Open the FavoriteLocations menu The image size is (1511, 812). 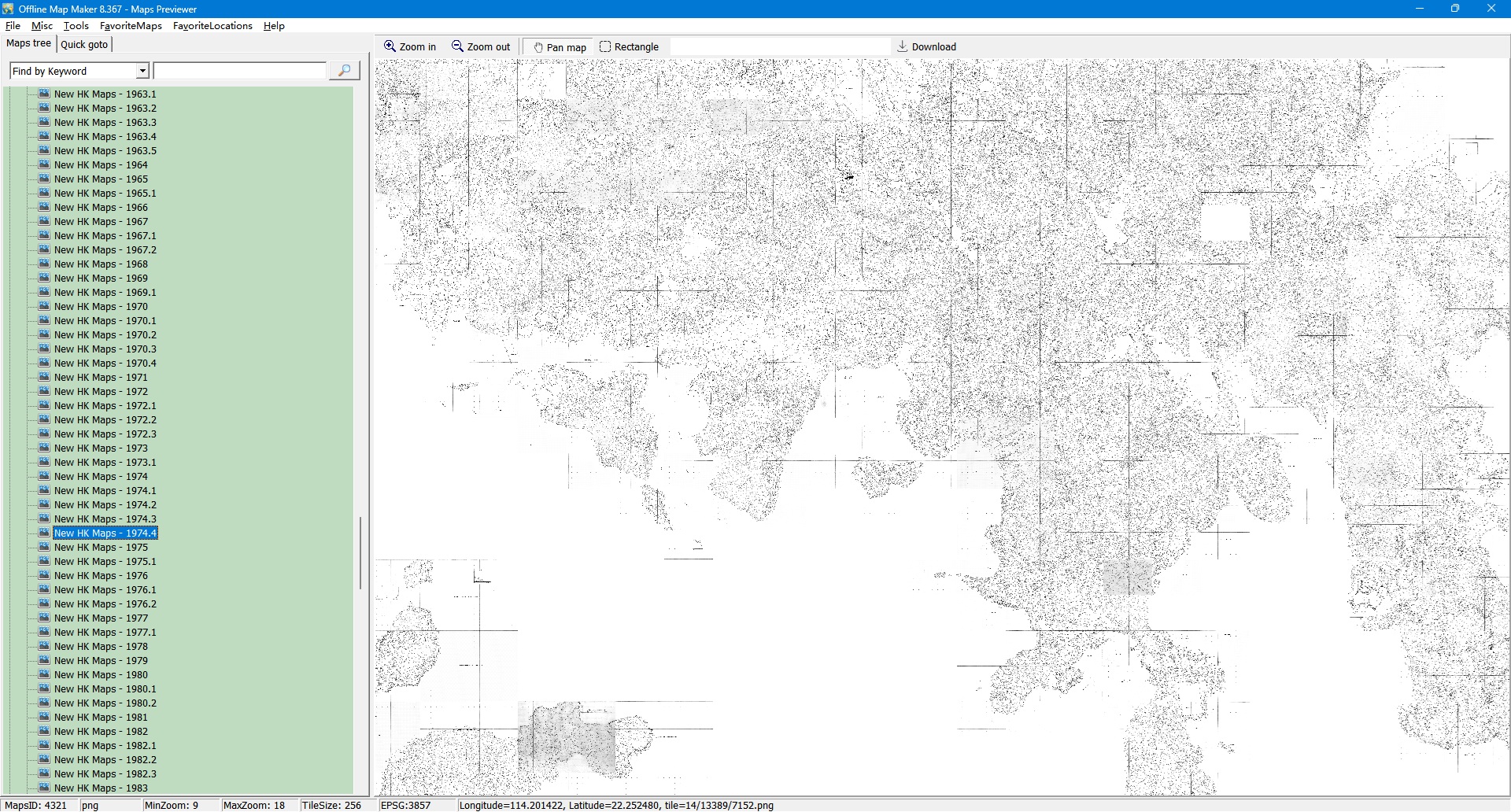click(x=212, y=26)
